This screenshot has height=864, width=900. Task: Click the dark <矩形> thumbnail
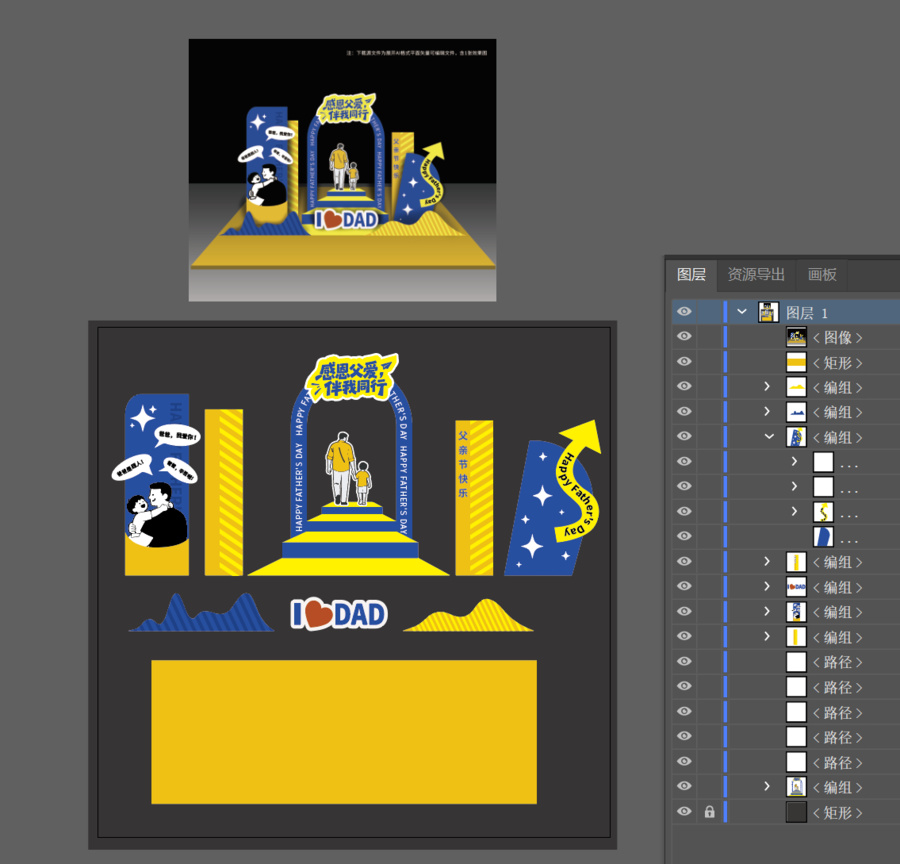796,812
